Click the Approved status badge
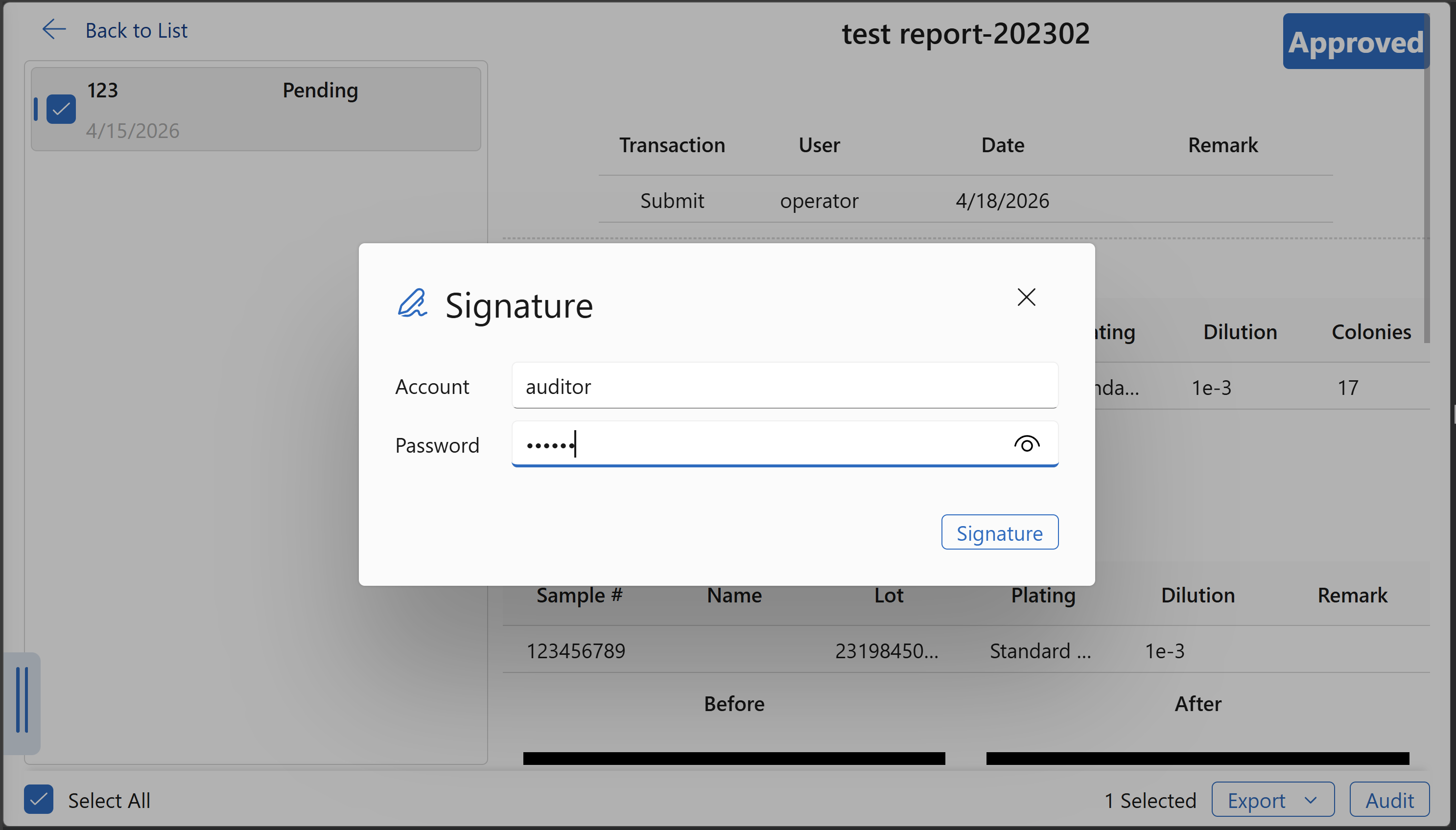Image resolution: width=1456 pixels, height=830 pixels. pyautogui.click(x=1356, y=42)
